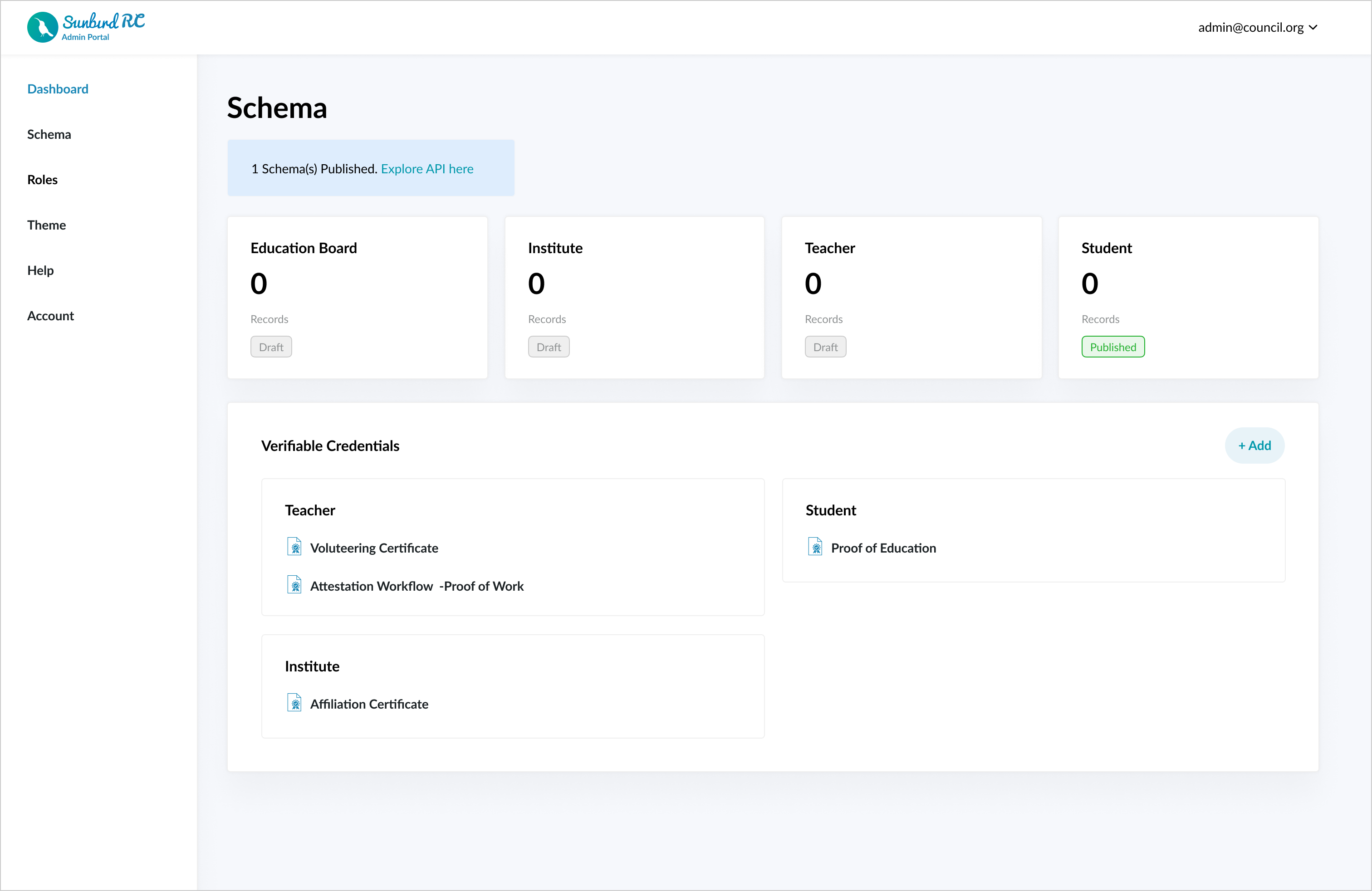Go to Schema in the sidebar

pos(49,134)
